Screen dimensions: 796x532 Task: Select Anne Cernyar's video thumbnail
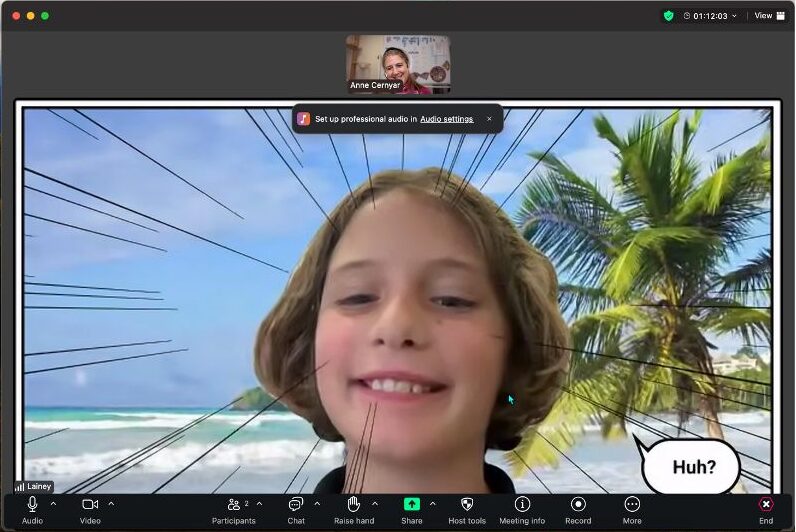398,64
